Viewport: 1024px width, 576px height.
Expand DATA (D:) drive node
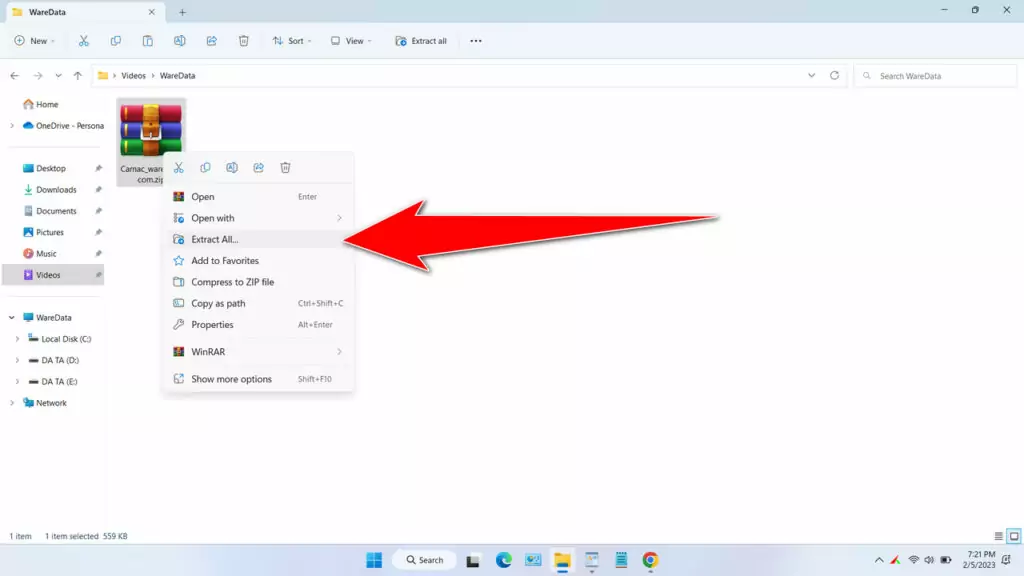tap(17, 360)
